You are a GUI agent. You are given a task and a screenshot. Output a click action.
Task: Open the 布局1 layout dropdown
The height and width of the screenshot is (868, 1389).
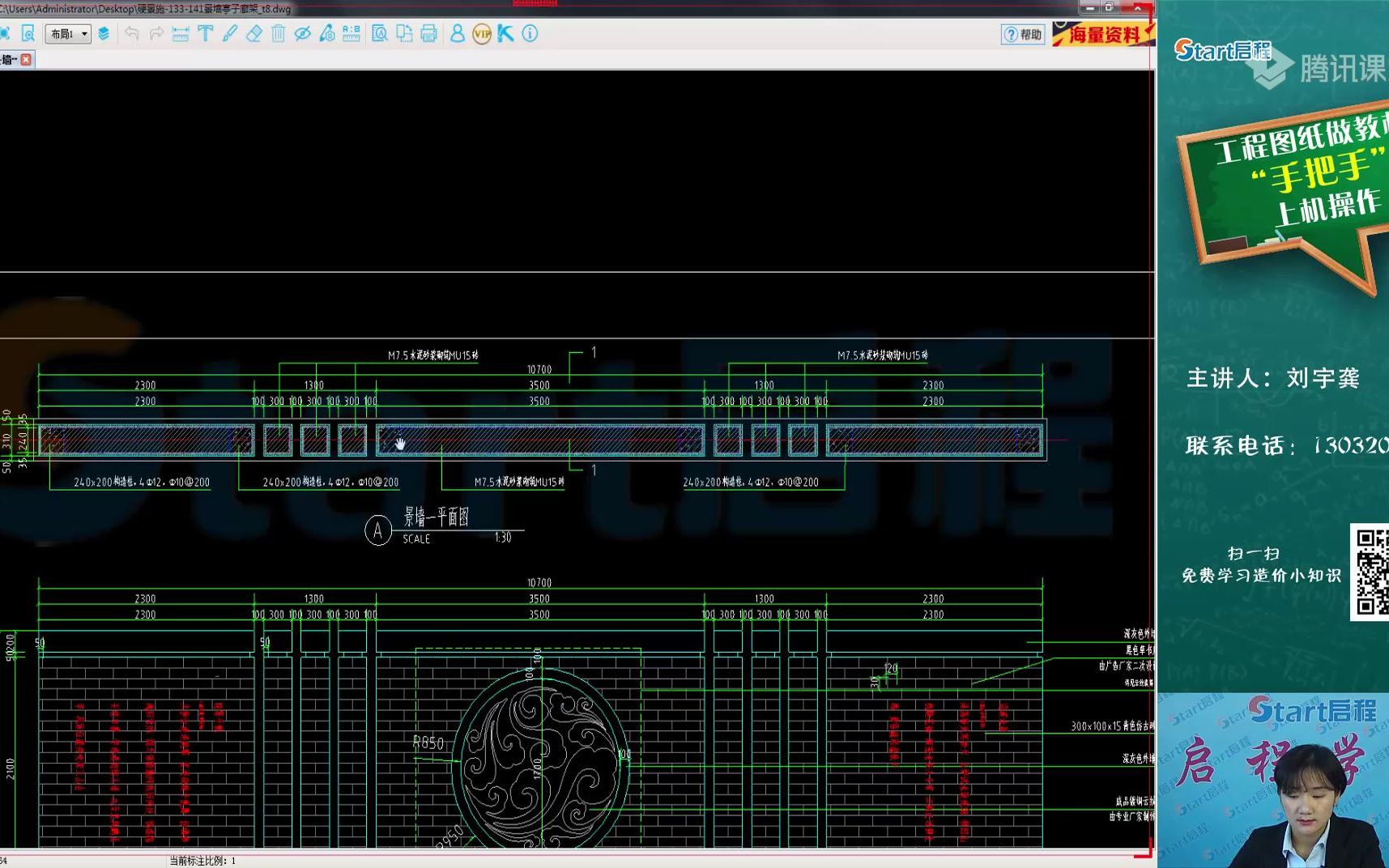(x=68, y=34)
